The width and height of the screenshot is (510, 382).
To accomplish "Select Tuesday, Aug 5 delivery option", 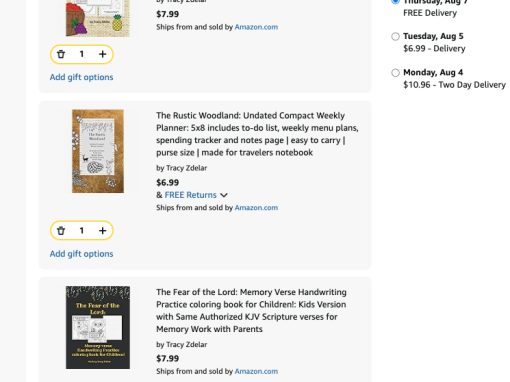I will pos(395,36).
